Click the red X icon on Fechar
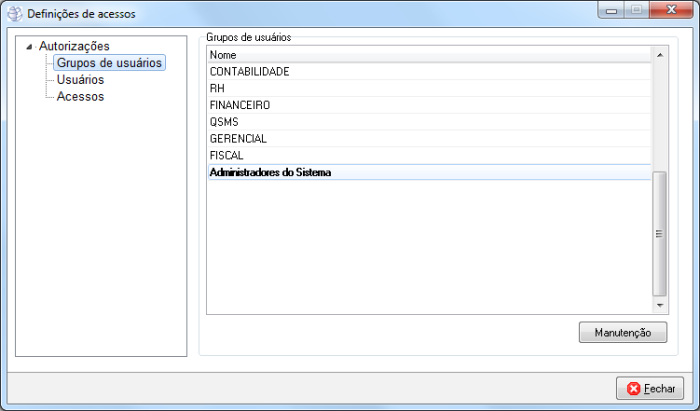The width and height of the screenshot is (700, 411). coord(634,388)
